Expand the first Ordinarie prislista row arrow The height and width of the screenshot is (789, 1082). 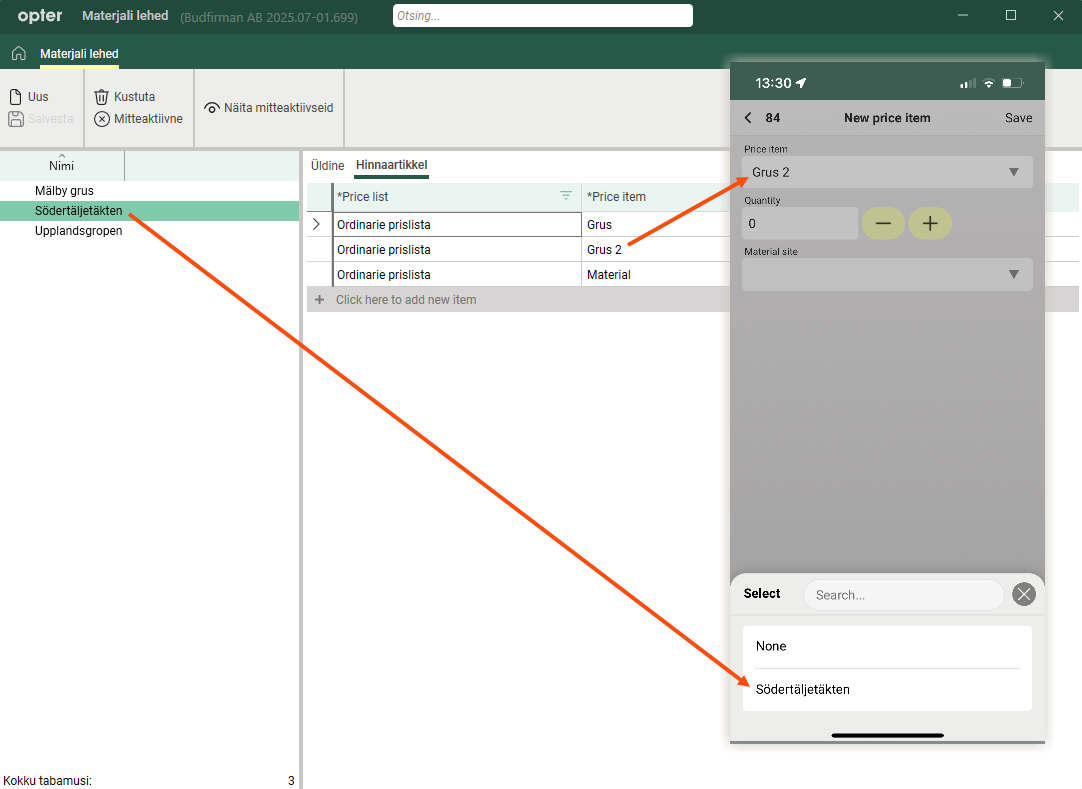coord(317,225)
